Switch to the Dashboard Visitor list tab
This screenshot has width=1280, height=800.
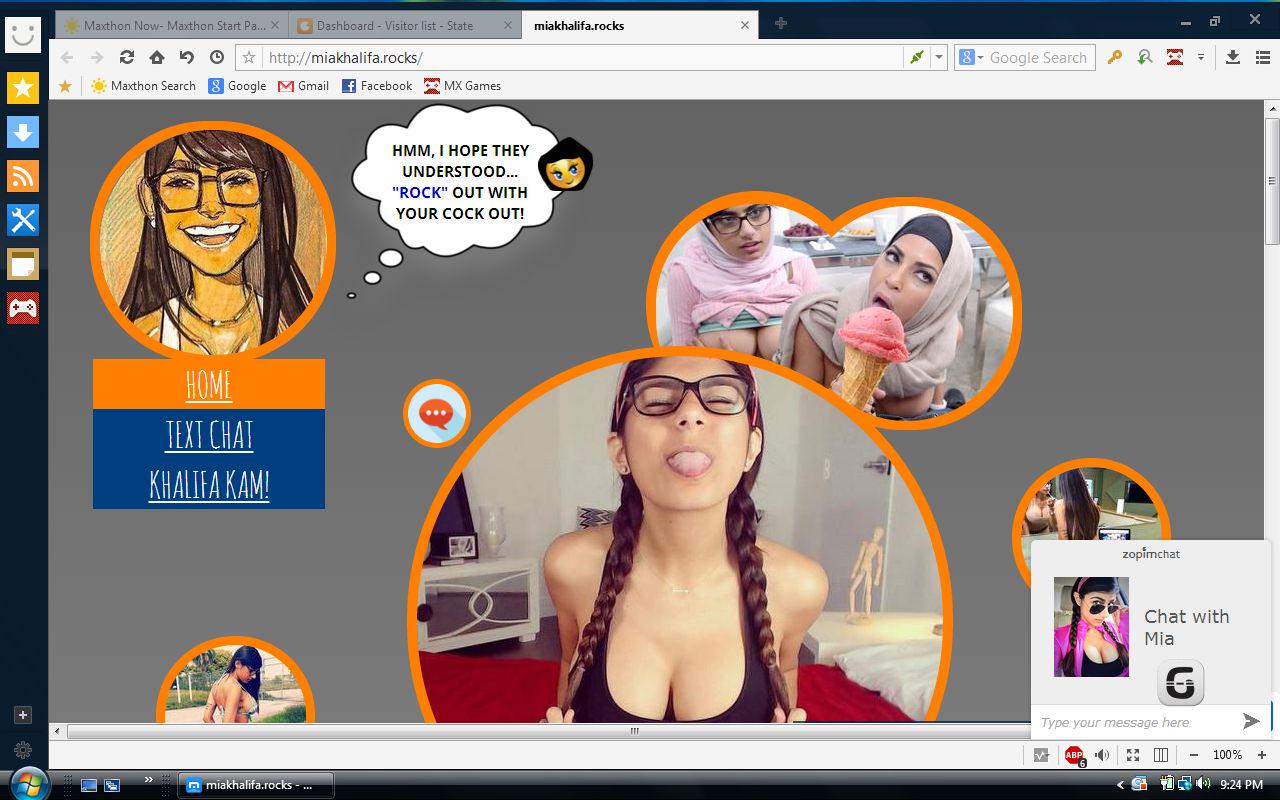(x=400, y=25)
